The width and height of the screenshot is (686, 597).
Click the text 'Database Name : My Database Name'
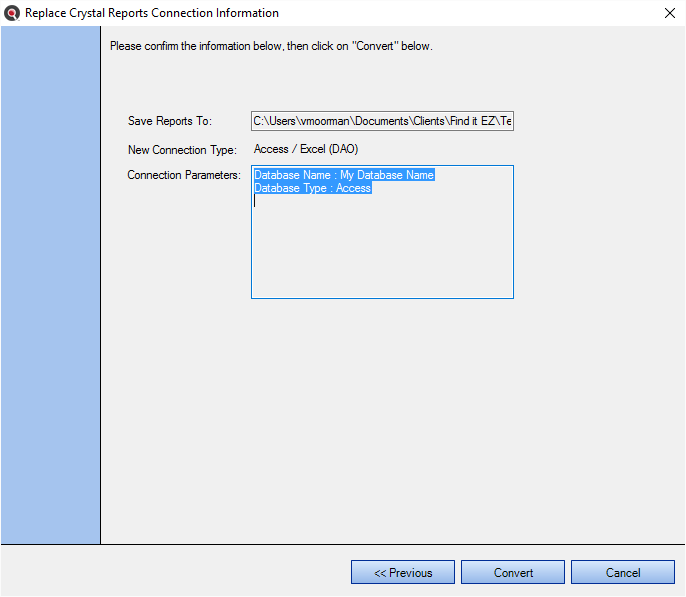point(344,175)
